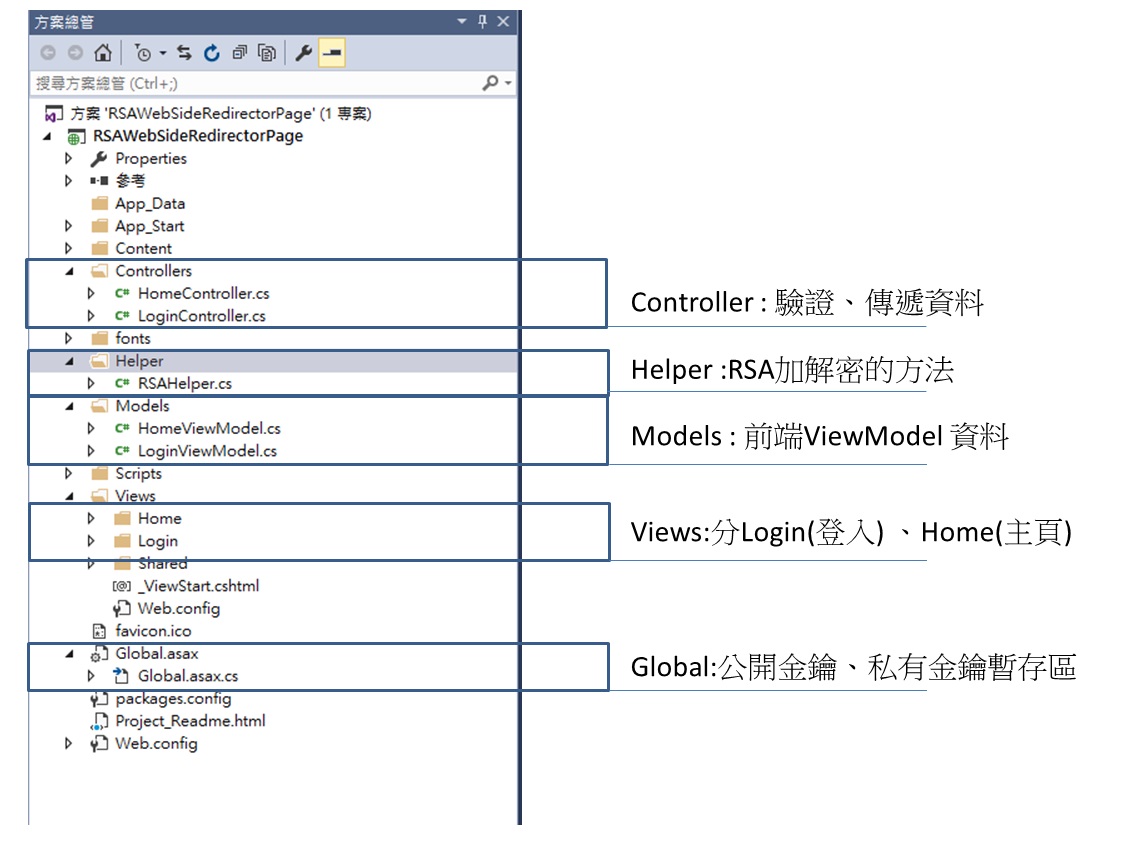Image resolution: width=1121 pixels, height=845 pixels.
Task: Click the Sync with Active Document icon
Action: coord(183,51)
